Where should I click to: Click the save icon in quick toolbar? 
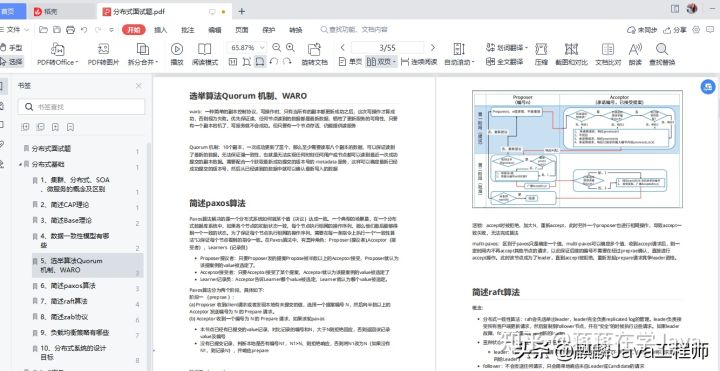(56, 30)
